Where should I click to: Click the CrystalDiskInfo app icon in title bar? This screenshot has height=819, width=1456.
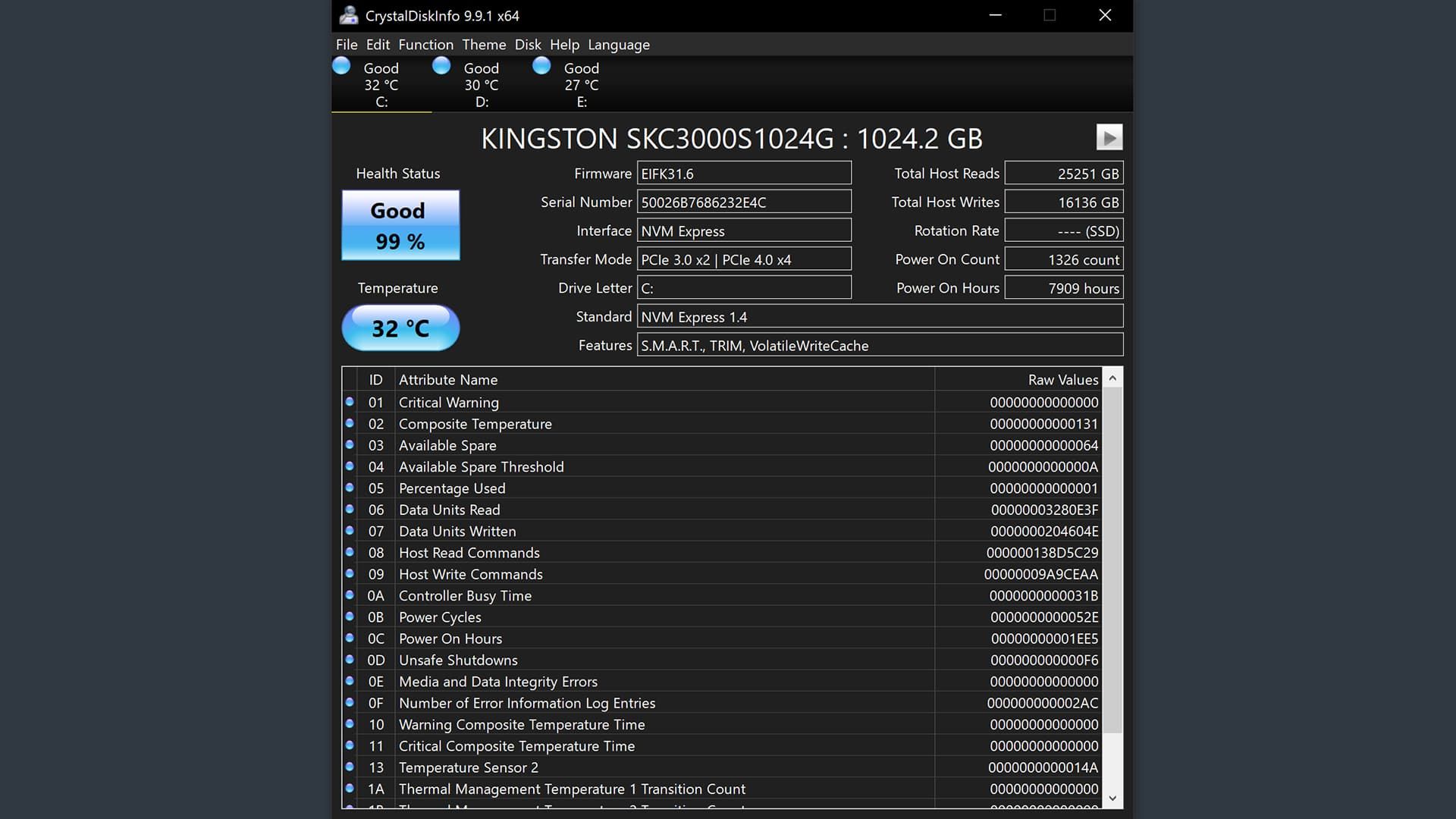pos(349,15)
